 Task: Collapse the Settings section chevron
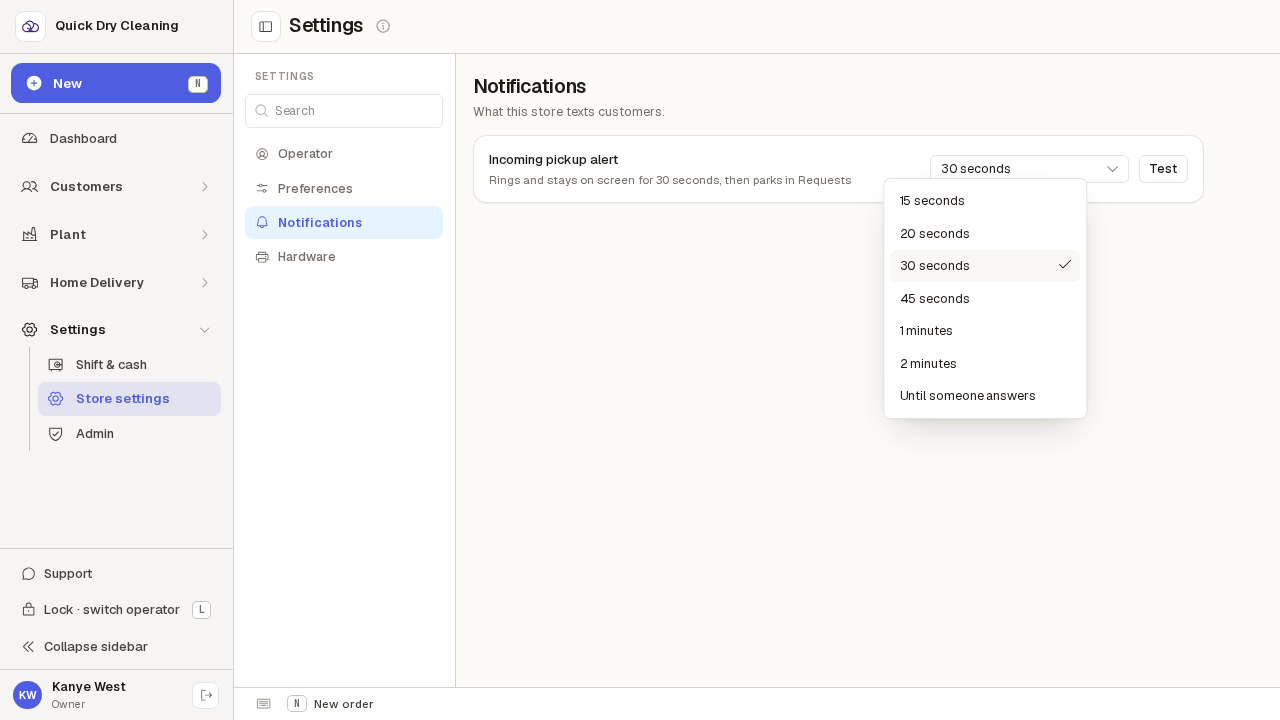pos(205,330)
